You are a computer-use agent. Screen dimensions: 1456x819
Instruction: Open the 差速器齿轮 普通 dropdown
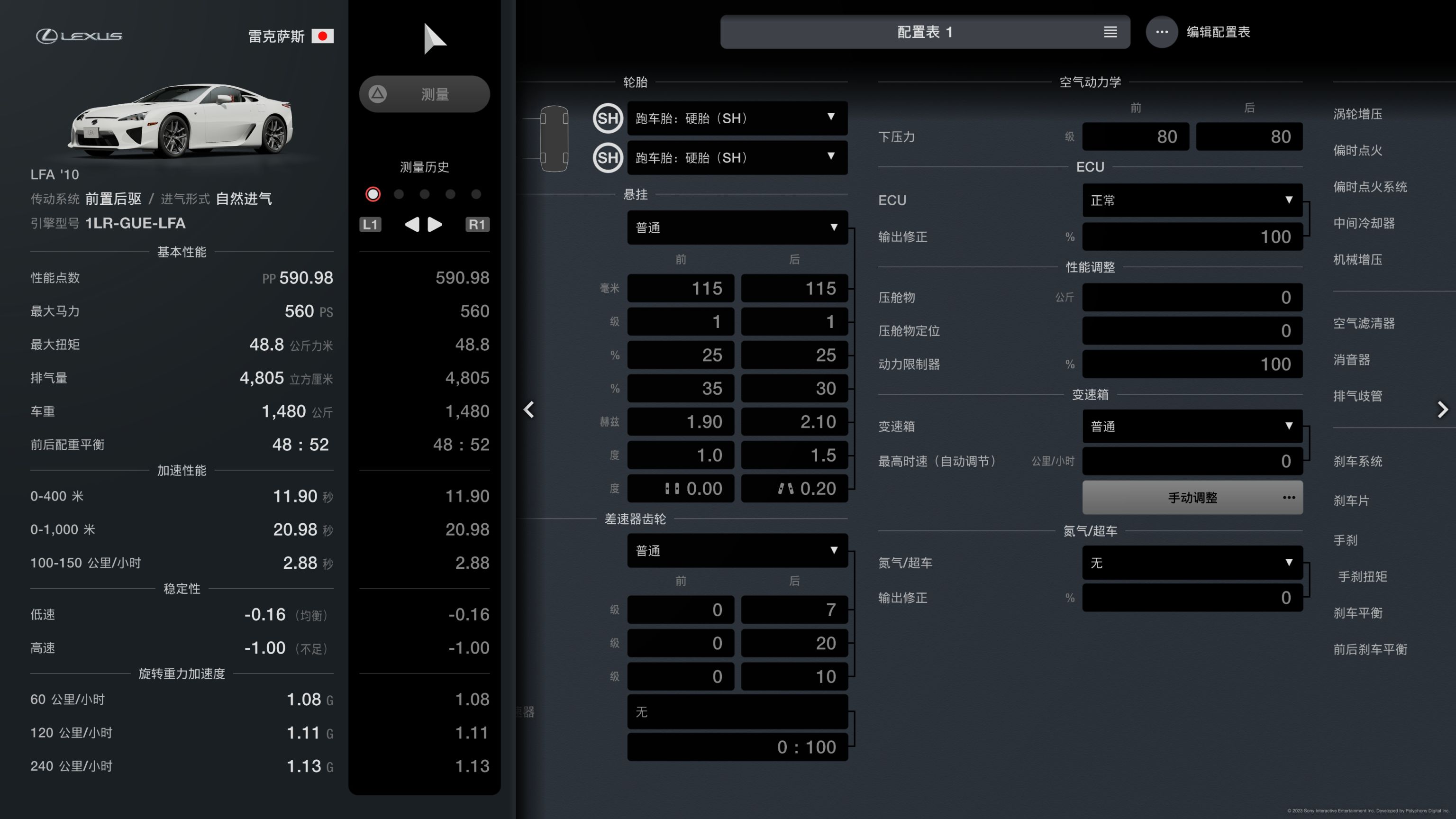737,551
